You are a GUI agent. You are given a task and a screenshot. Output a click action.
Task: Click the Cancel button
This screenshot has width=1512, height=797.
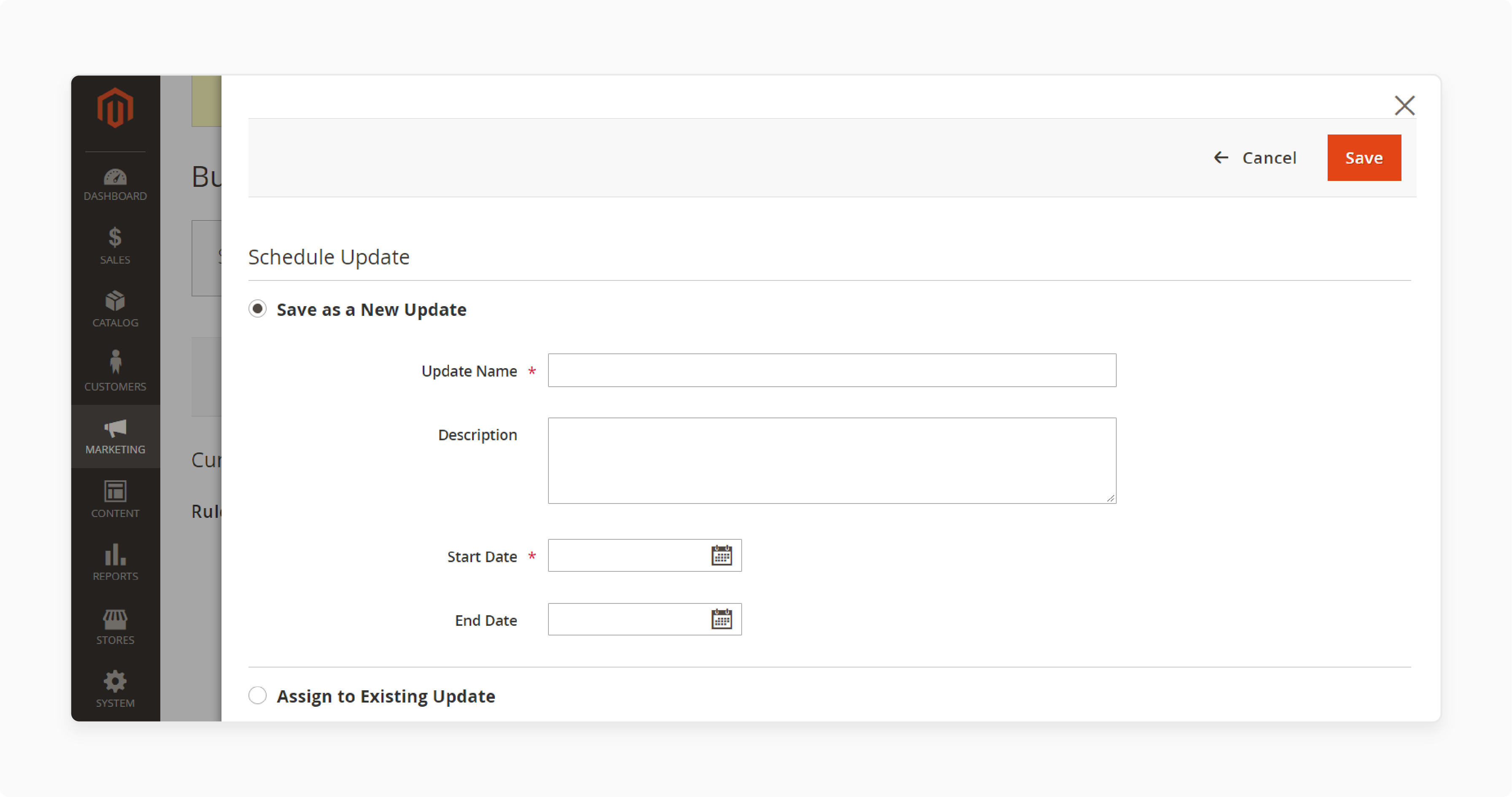tap(1255, 158)
